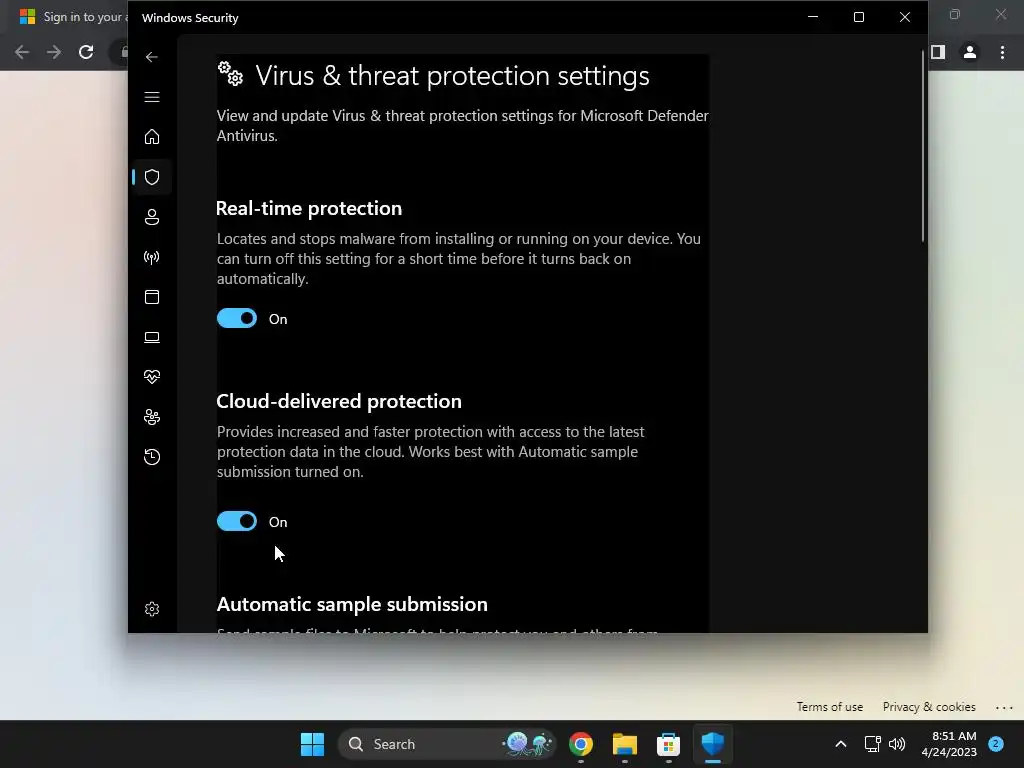Open the Home section icon
This screenshot has width=1024, height=768.
coord(152,137)
